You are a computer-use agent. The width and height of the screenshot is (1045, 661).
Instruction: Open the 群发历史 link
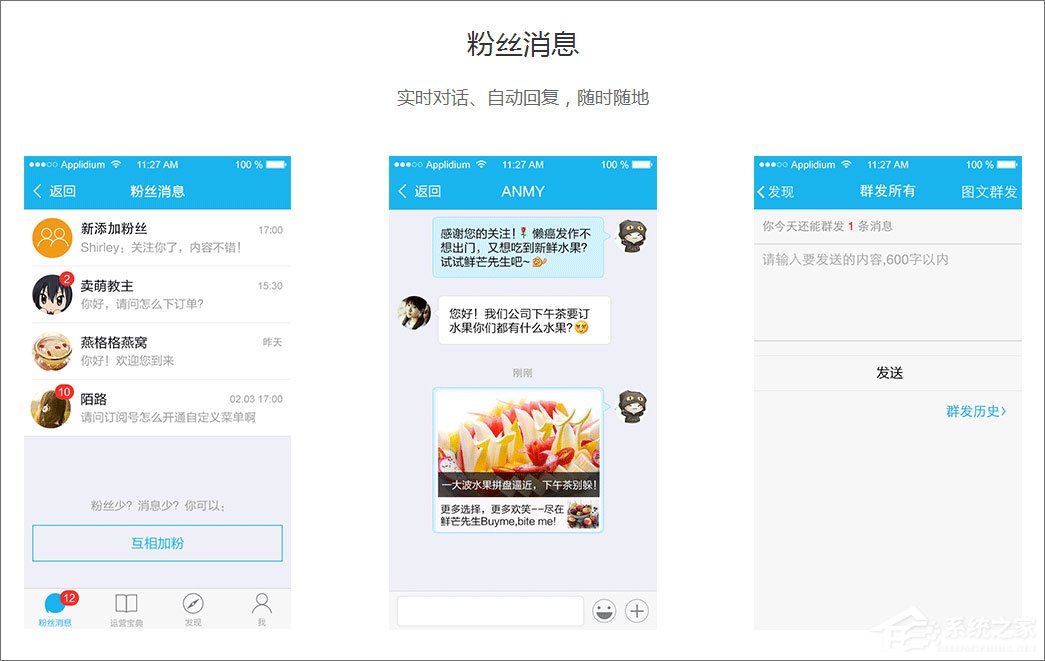point(976,411)
